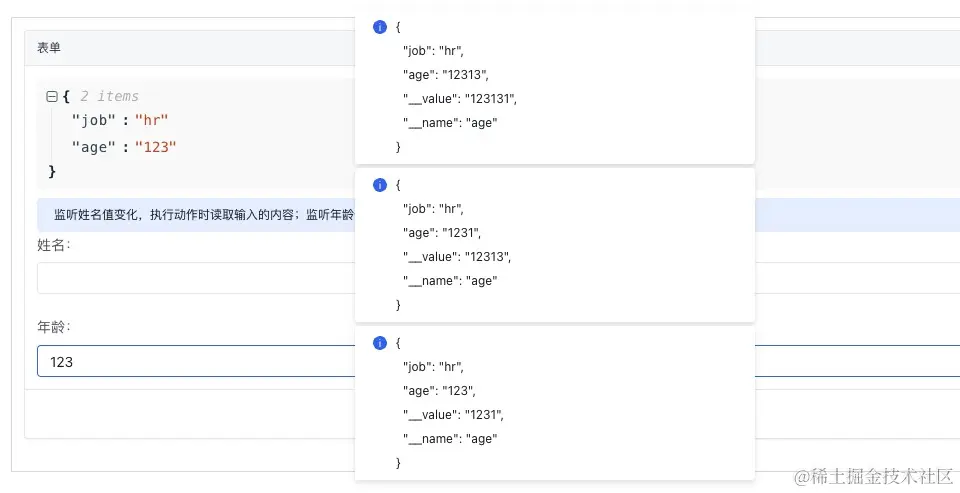The height and width of the screenshot is (493, 960).
Task: Click the "2 items" count label
Action: (x=109, y=97)
